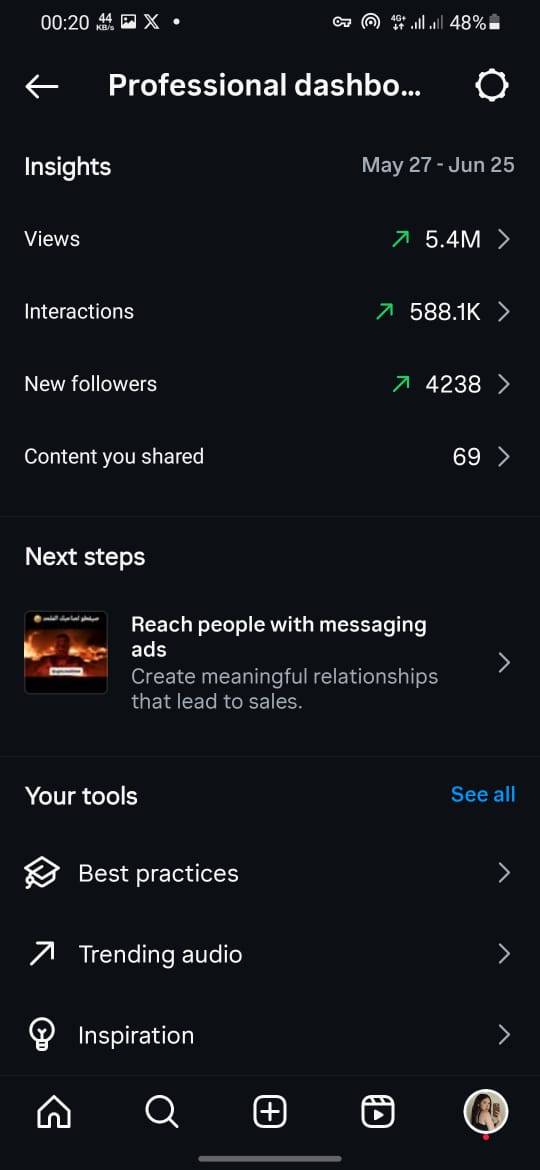
Task: Tap the create new post plus icon
Action: click(270, 1113)
